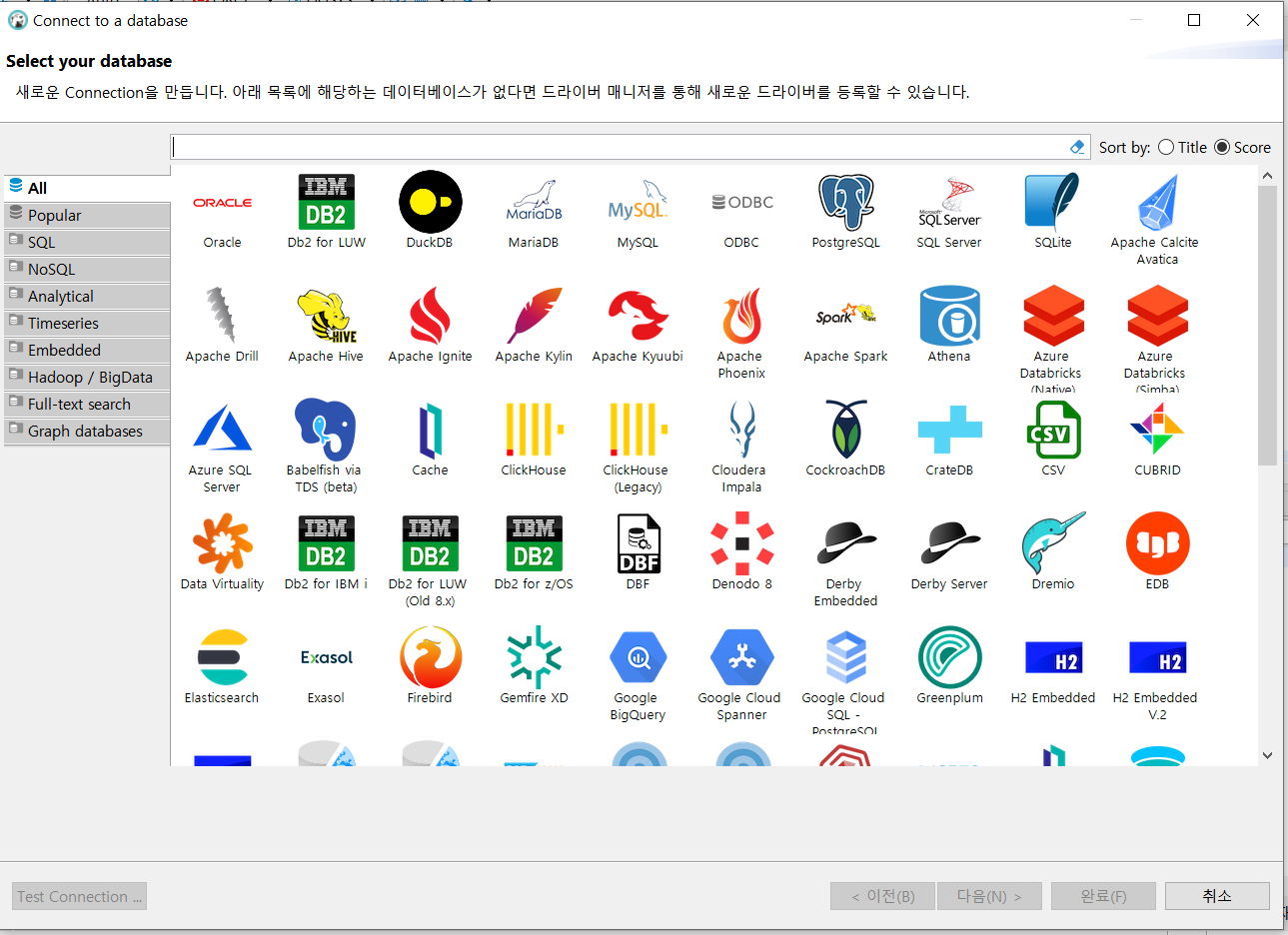Pick the EDB database icon
The height and width of the screenshot is (935, 1288).
click(1157, 543)
